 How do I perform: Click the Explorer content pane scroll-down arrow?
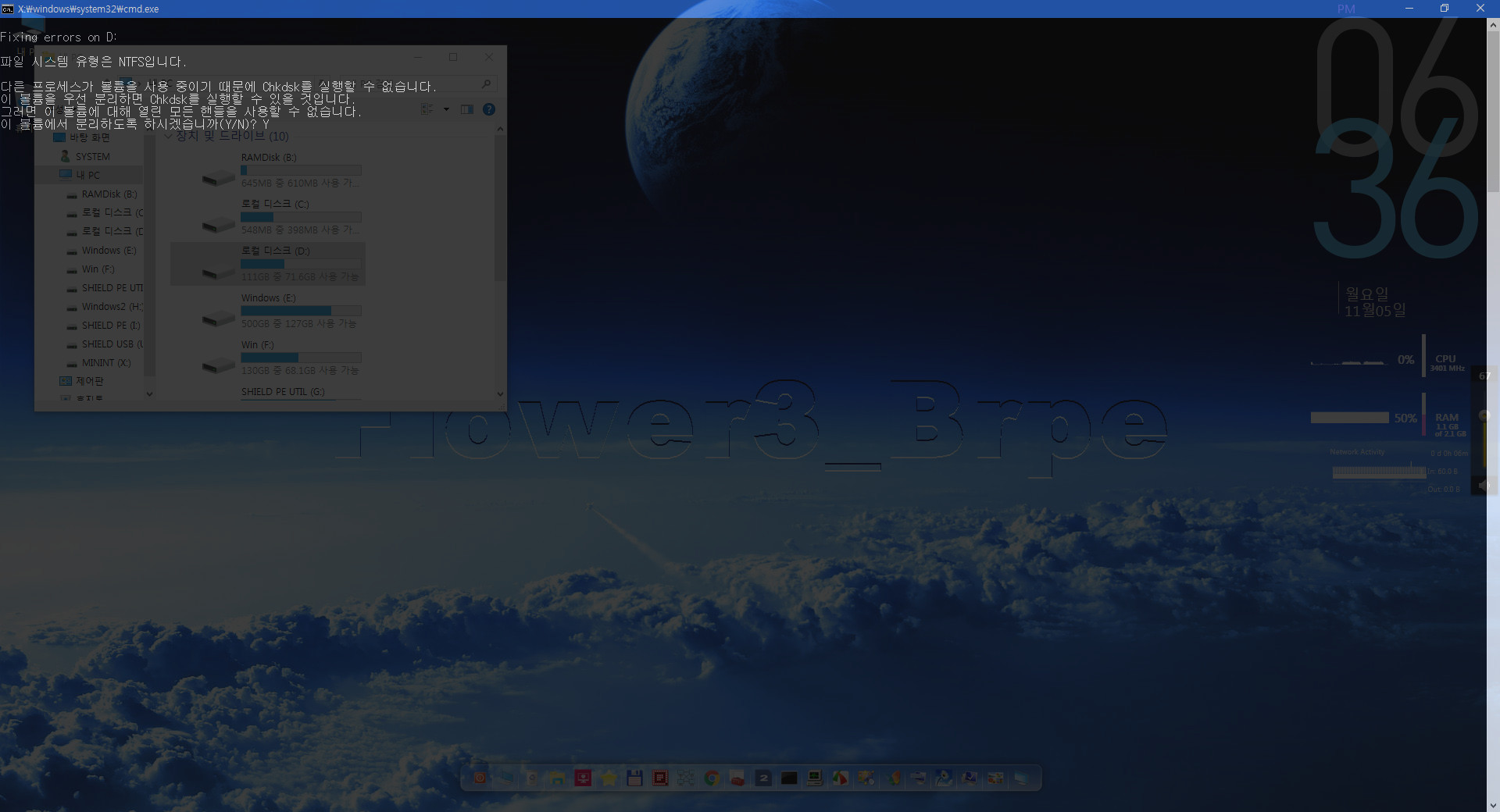click(x=500, y=394)
